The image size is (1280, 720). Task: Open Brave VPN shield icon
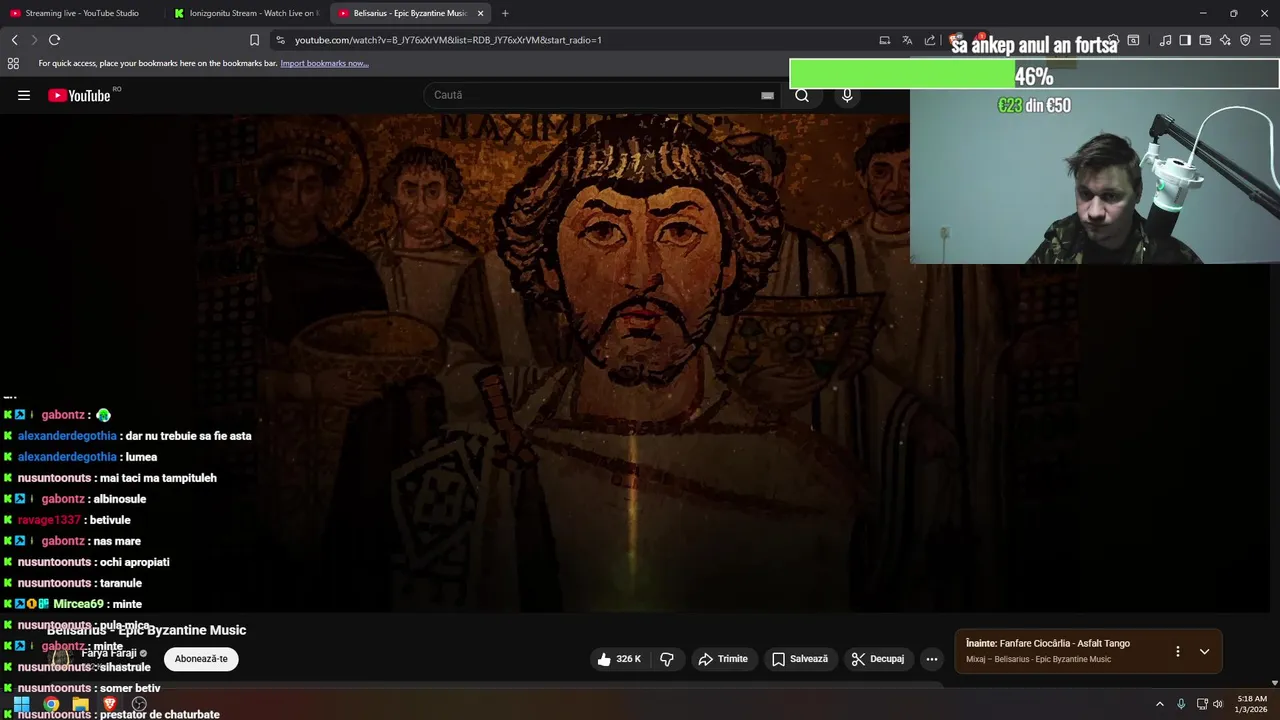coord(1245,40)
